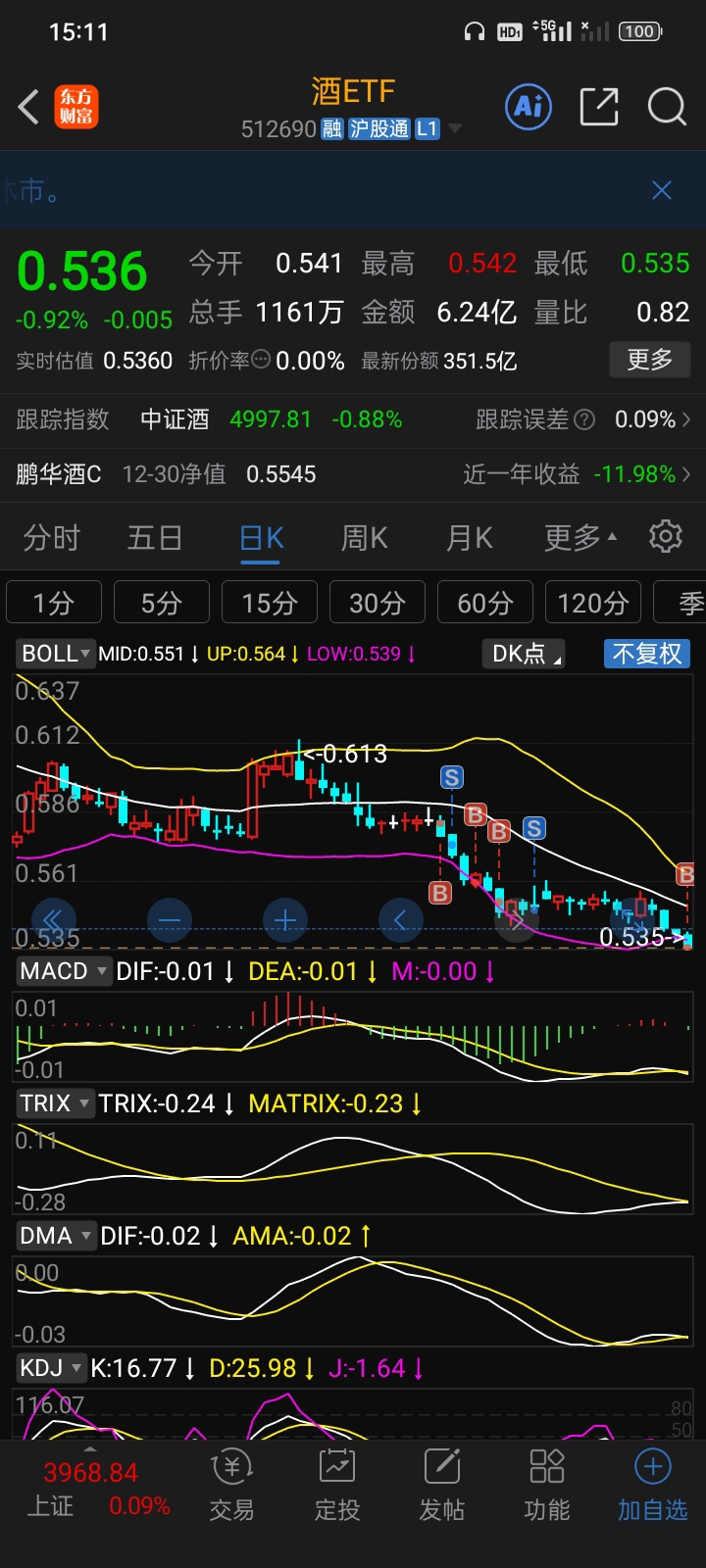Tap the 融 margin tag
The height and width of the screenshot is (1568, 706).
[331, 129]
